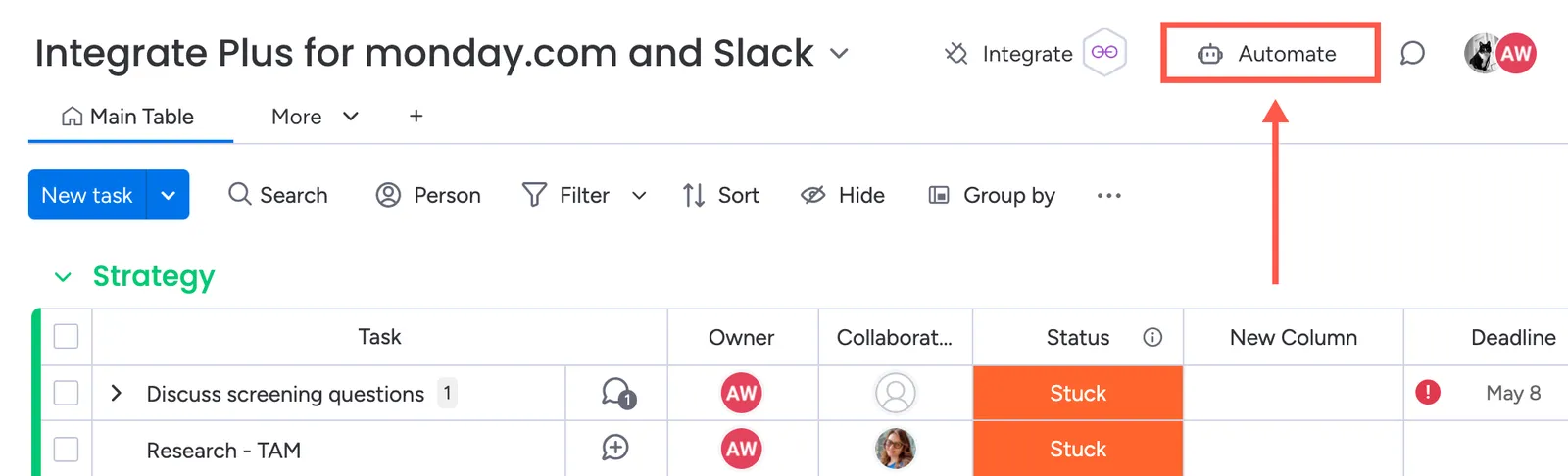The image size is (1568, 476).
Task: Click the integration hexagon icon
Action: [x=1104, y=53]
